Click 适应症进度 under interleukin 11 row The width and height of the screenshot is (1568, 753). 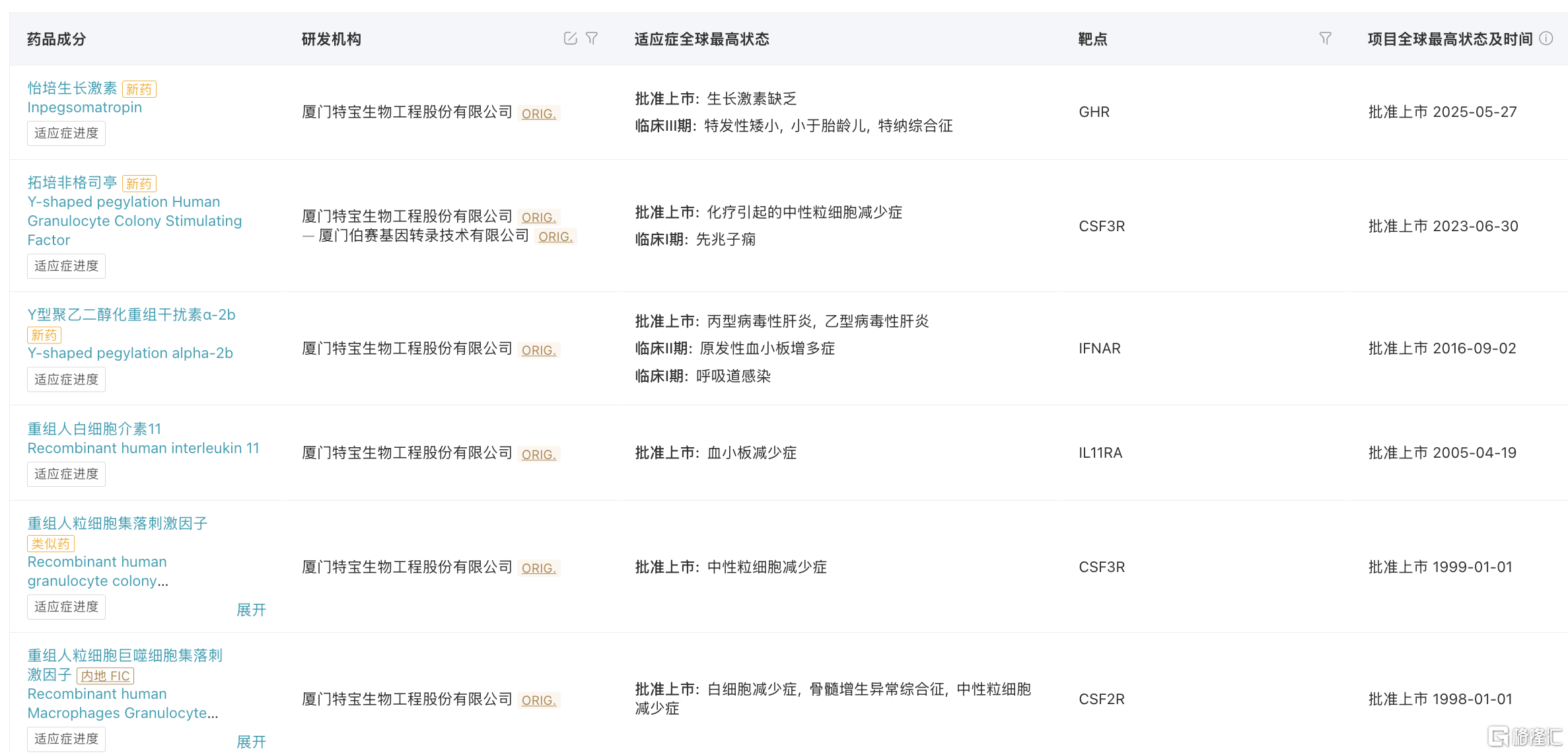[66, 474]
